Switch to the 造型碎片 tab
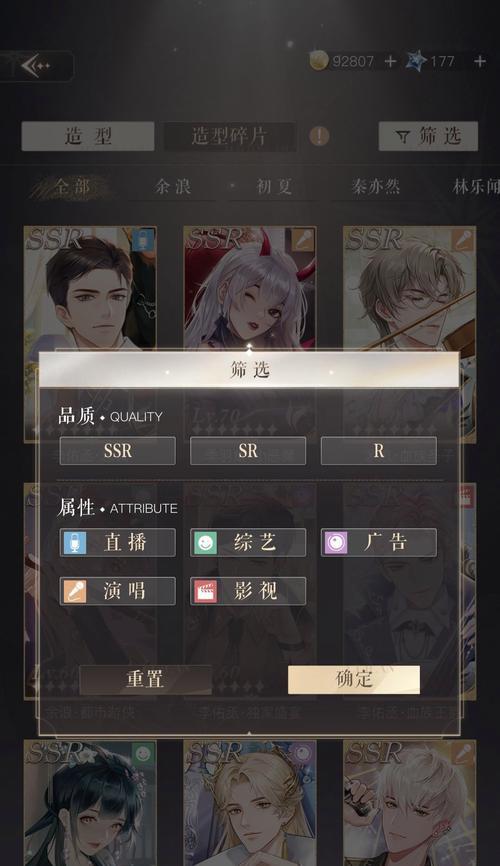This screenshot has height=866, width=500. point(230,136)
